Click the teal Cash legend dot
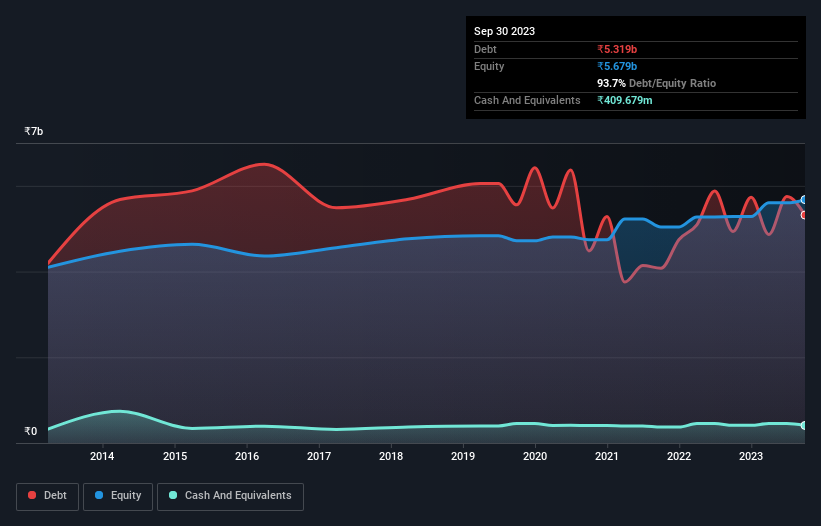The width and height of the screenshot is (821, 526). 173,495
